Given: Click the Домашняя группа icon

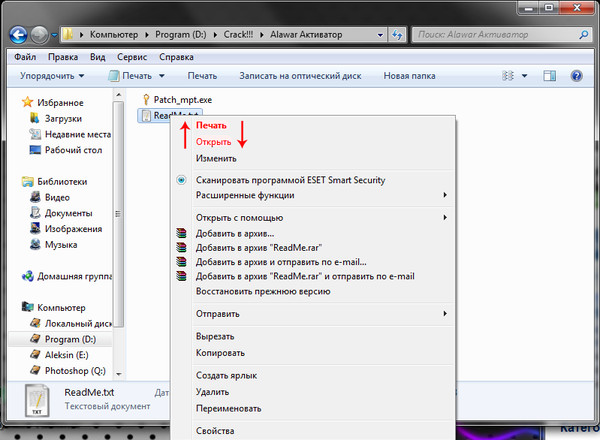Looking at the screenshot, I should click(x=29, y=274).
